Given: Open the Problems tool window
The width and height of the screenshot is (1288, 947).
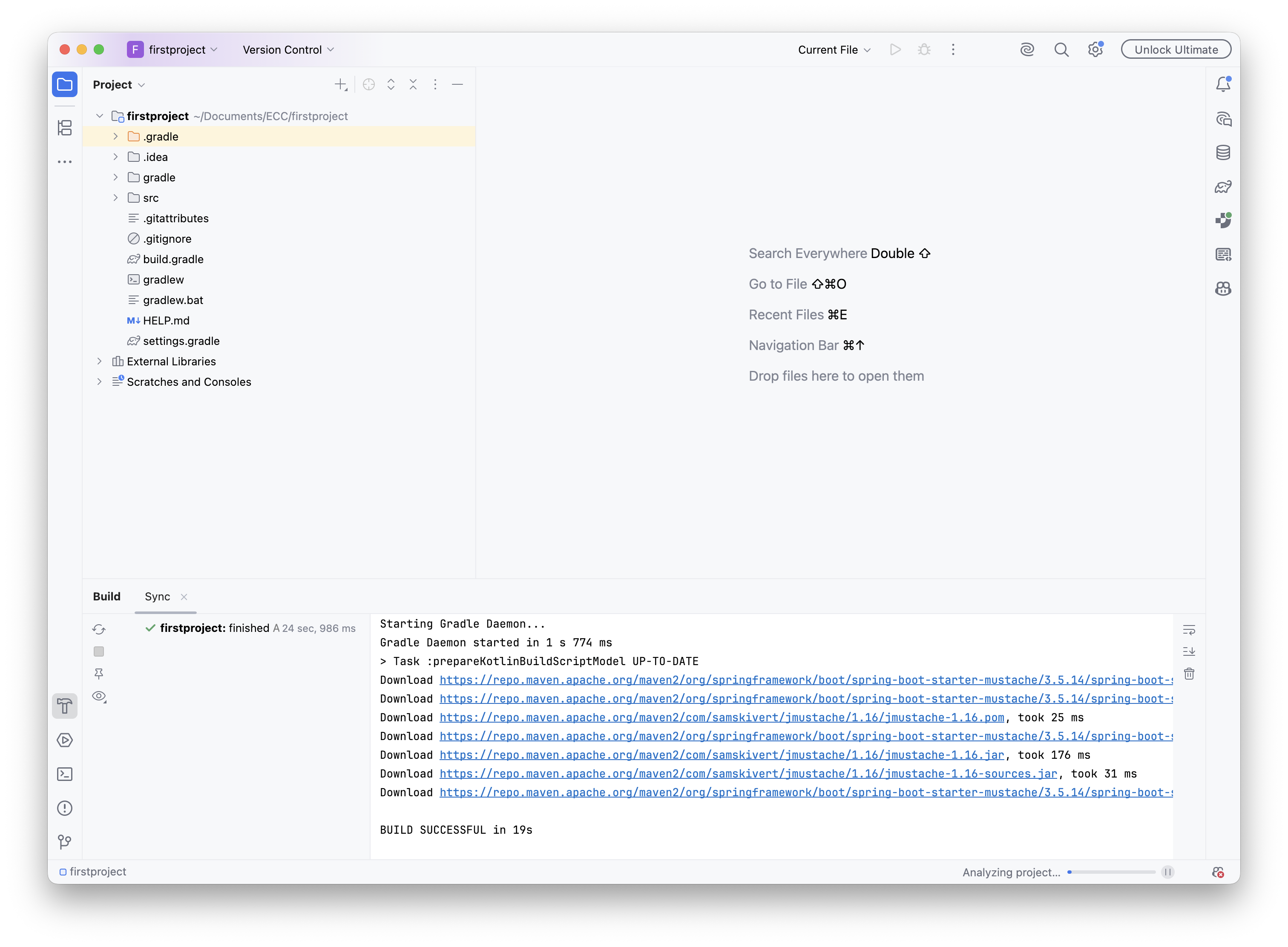Looking at the screenshot, I should [x=65, y=808].
